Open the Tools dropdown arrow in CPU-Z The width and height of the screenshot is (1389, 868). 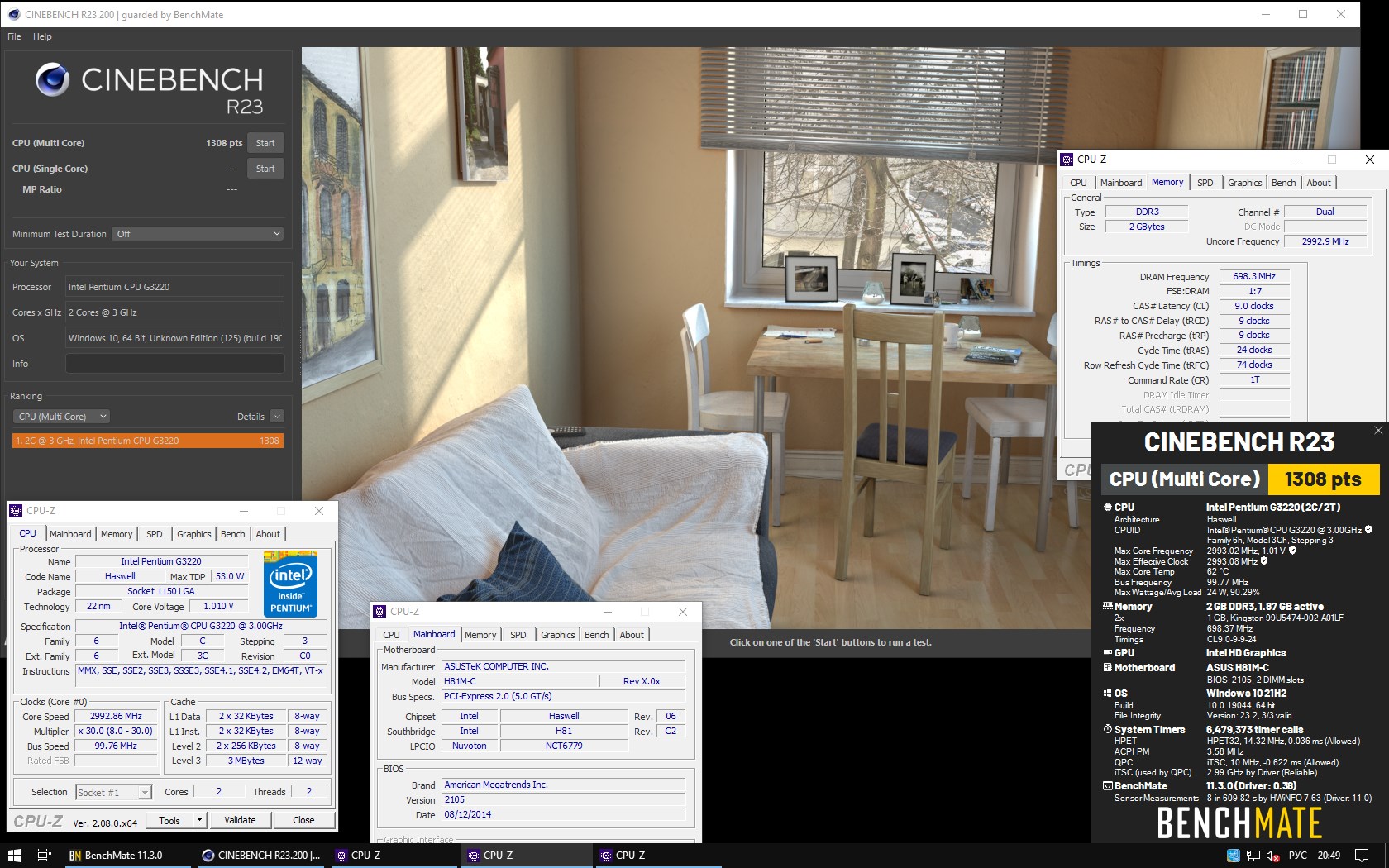pos(199,820)
